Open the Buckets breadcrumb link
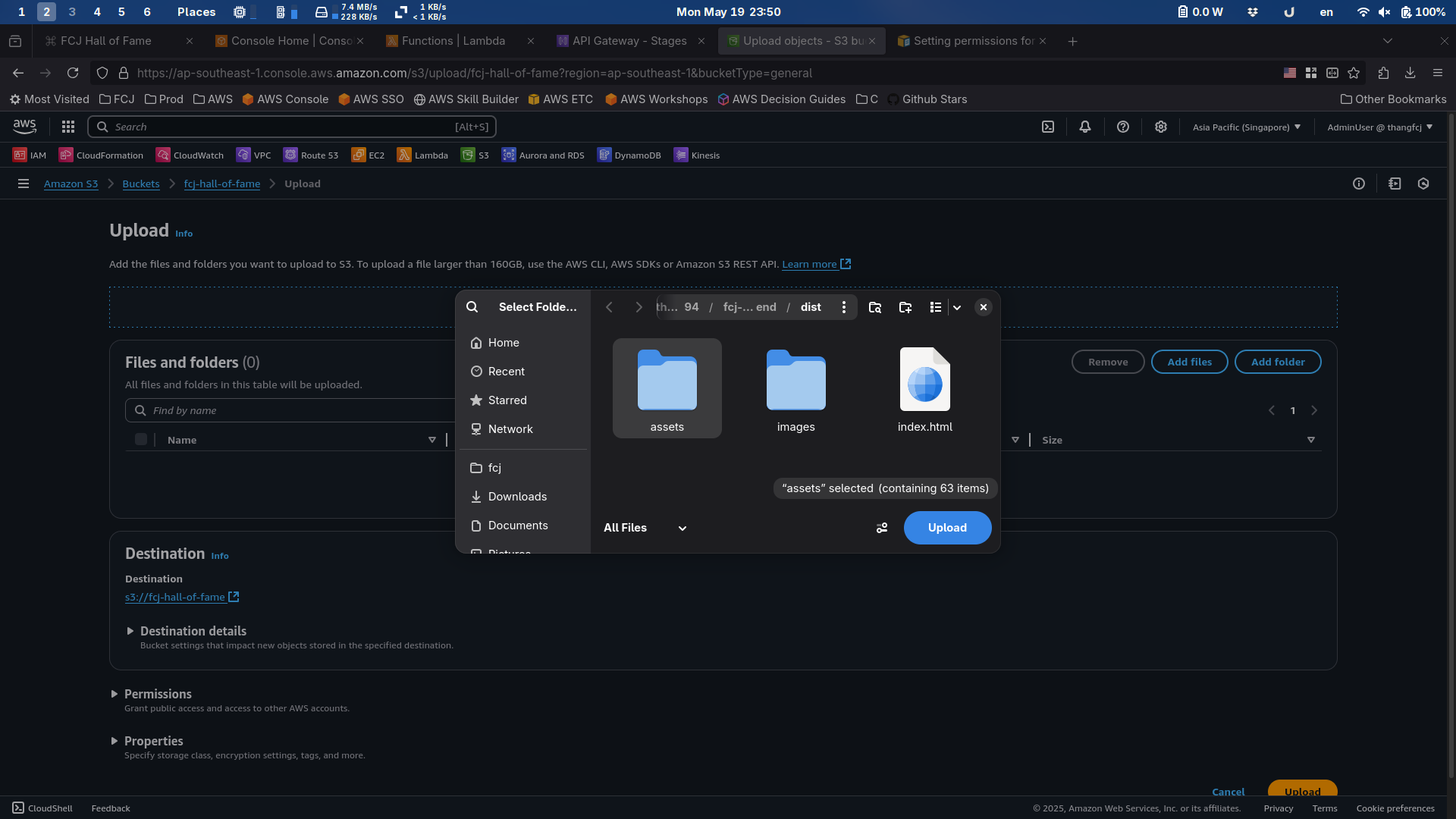The height and width of the screenshot is (819, 1456). 141,184
